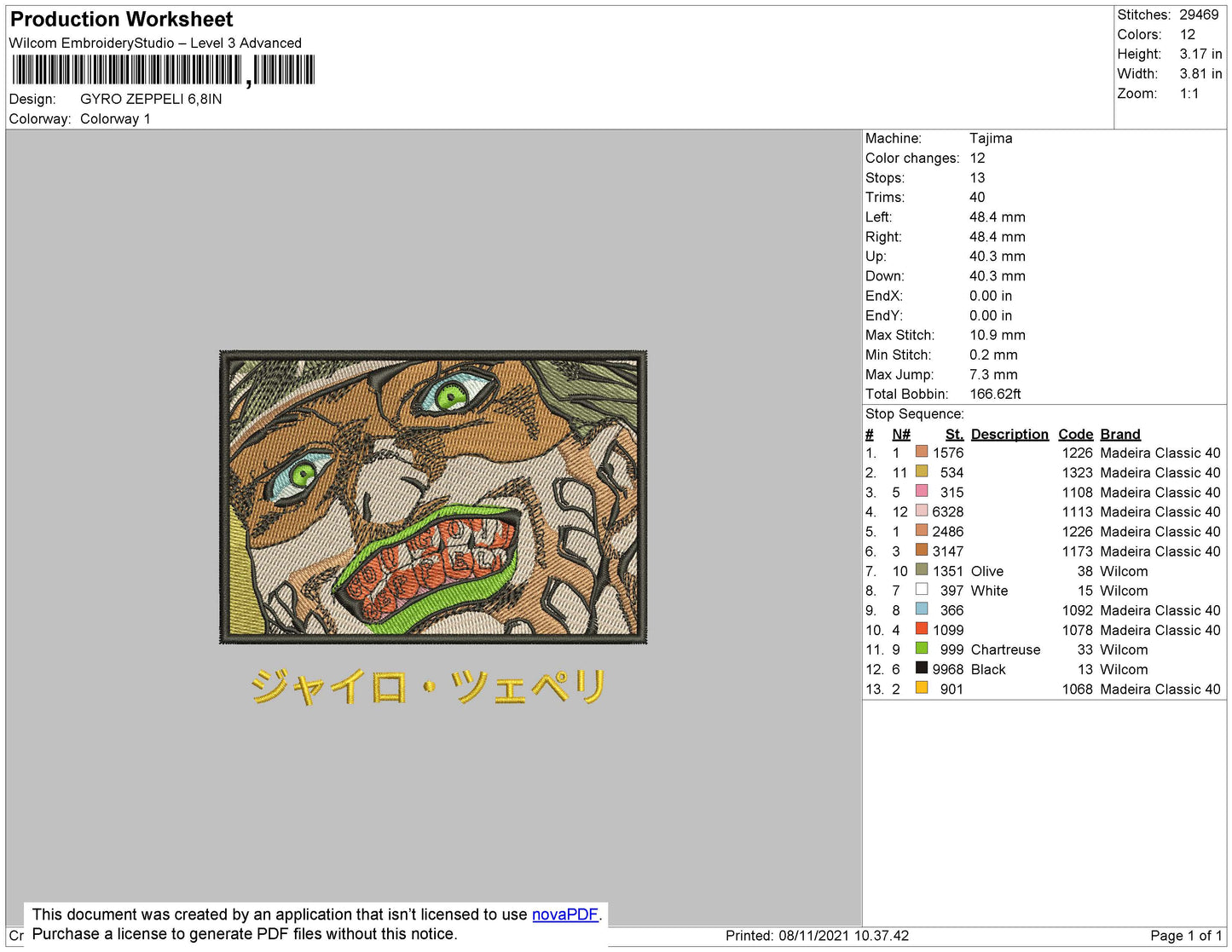
Task: Click the Stop Sequence label
Action: [915, 414]
